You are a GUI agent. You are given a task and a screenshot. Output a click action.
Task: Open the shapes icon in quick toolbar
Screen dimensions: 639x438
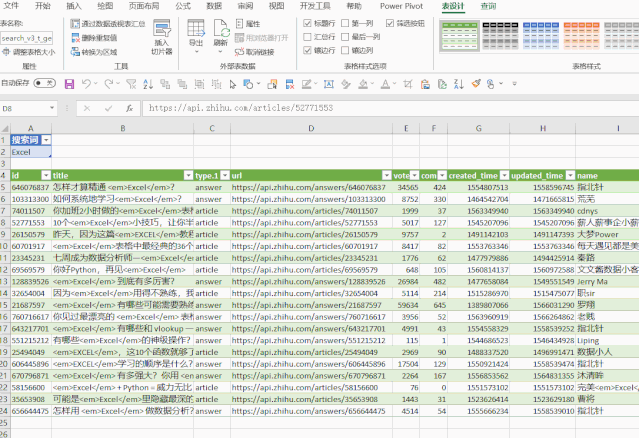[248, 84]
